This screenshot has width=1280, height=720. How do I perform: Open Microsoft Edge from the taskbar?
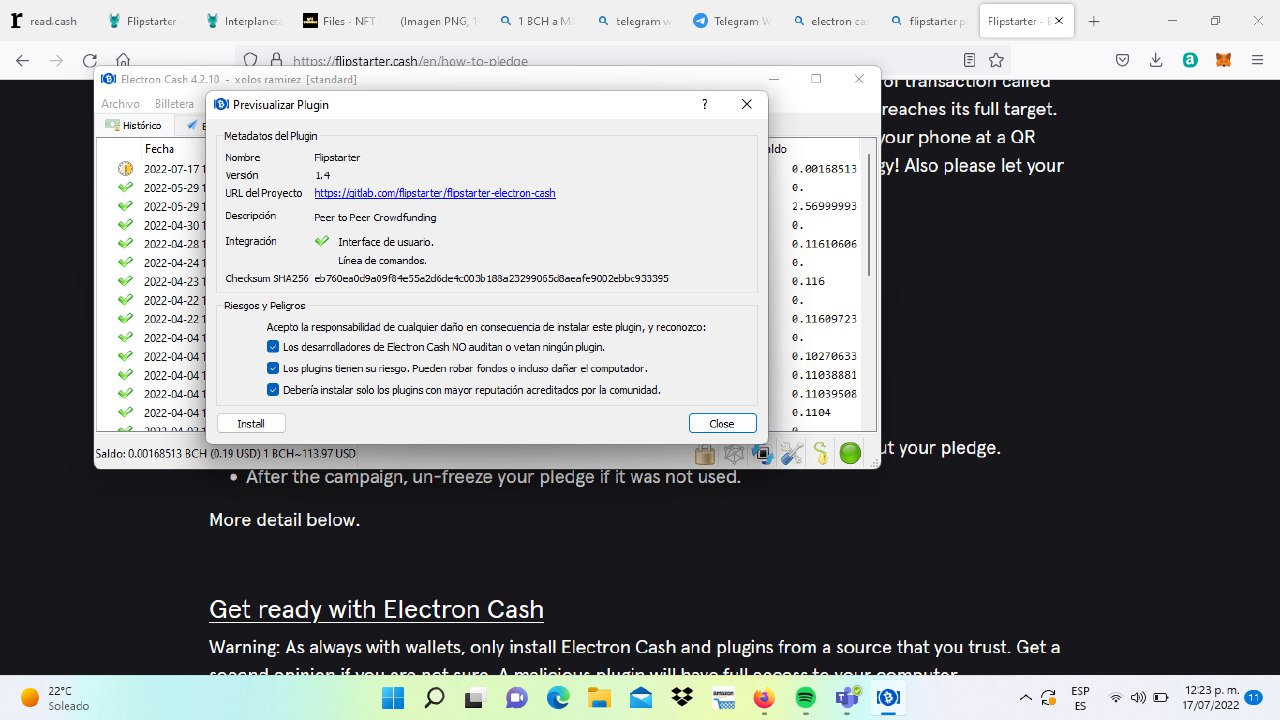(558, 698)
